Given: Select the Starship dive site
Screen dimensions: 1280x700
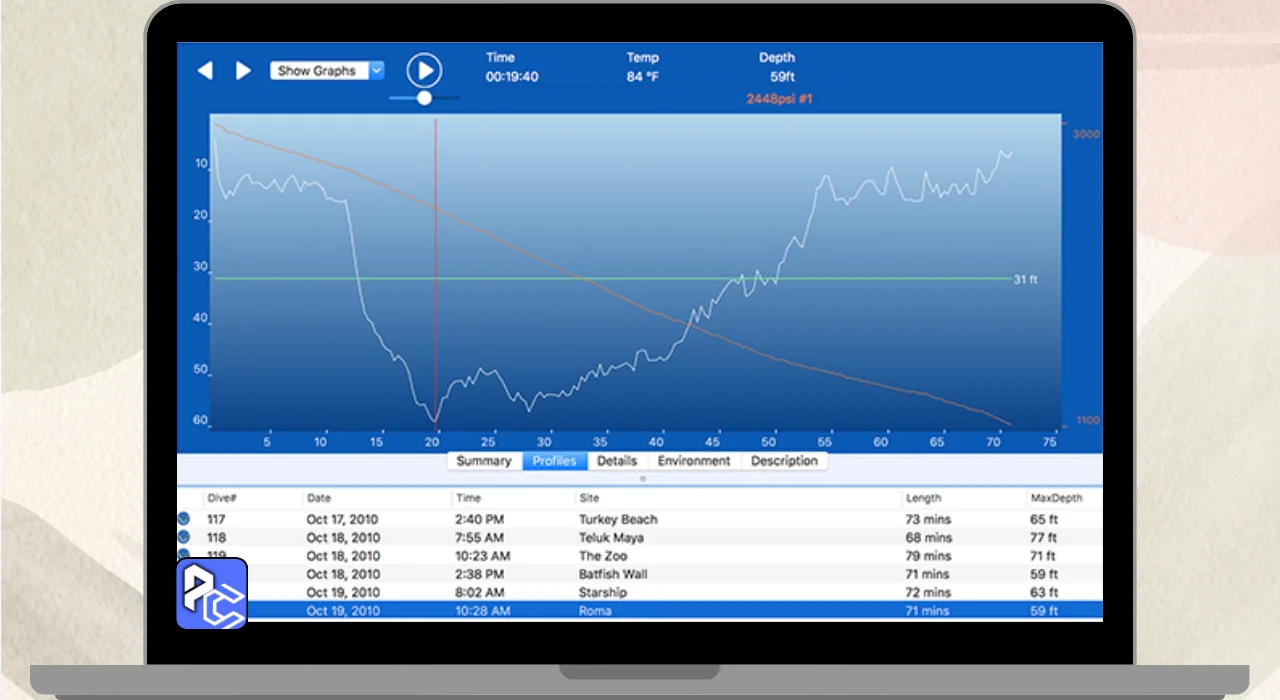Looking at the screenshot, I should 603,592.
